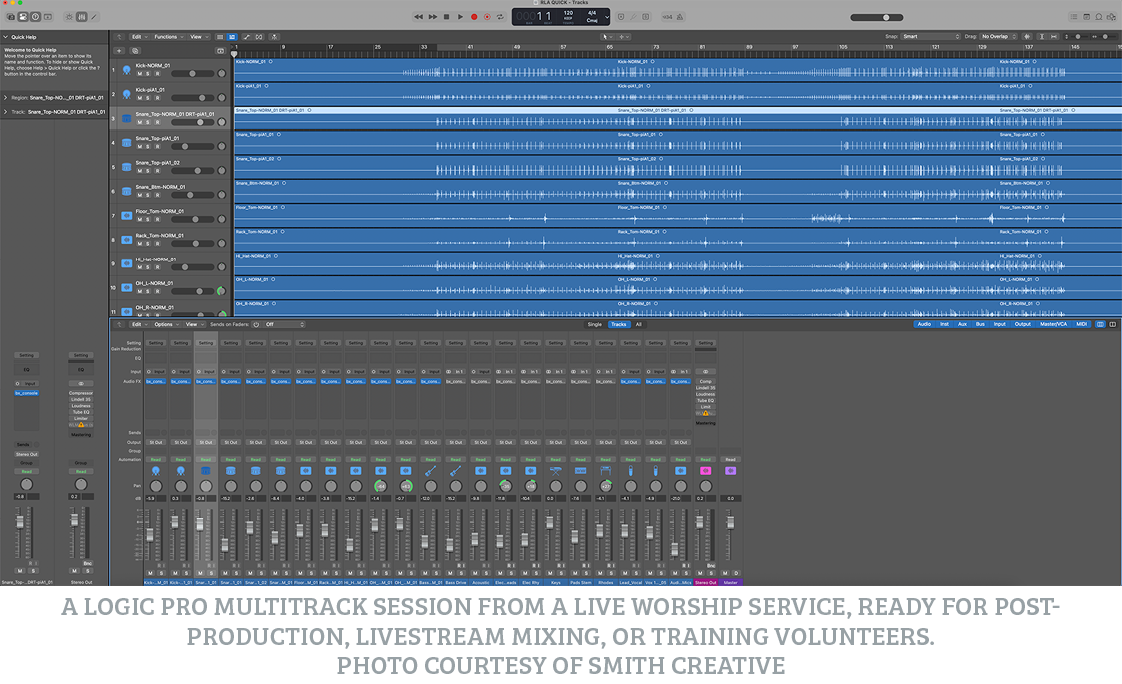Expand the Region inspector disclosure triangle

(x=6, y=98)
